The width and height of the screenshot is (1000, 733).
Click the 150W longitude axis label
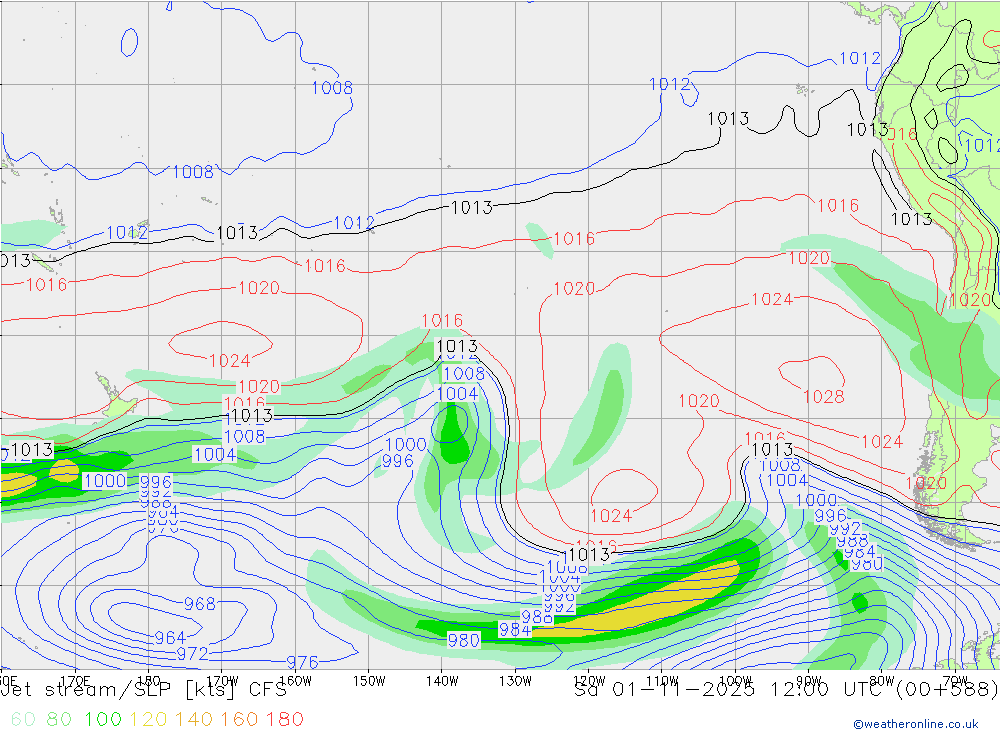(x=369, y=681)
